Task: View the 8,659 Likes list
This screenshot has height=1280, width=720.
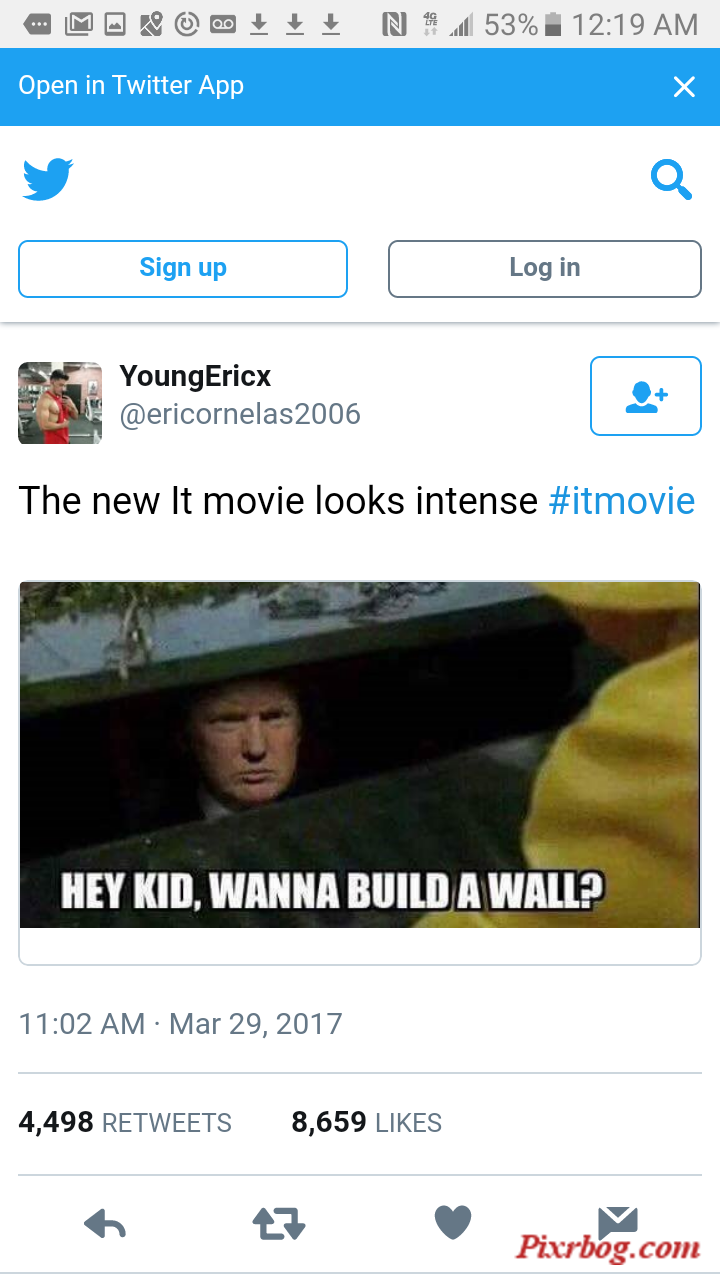Action: click(367, 1123)
